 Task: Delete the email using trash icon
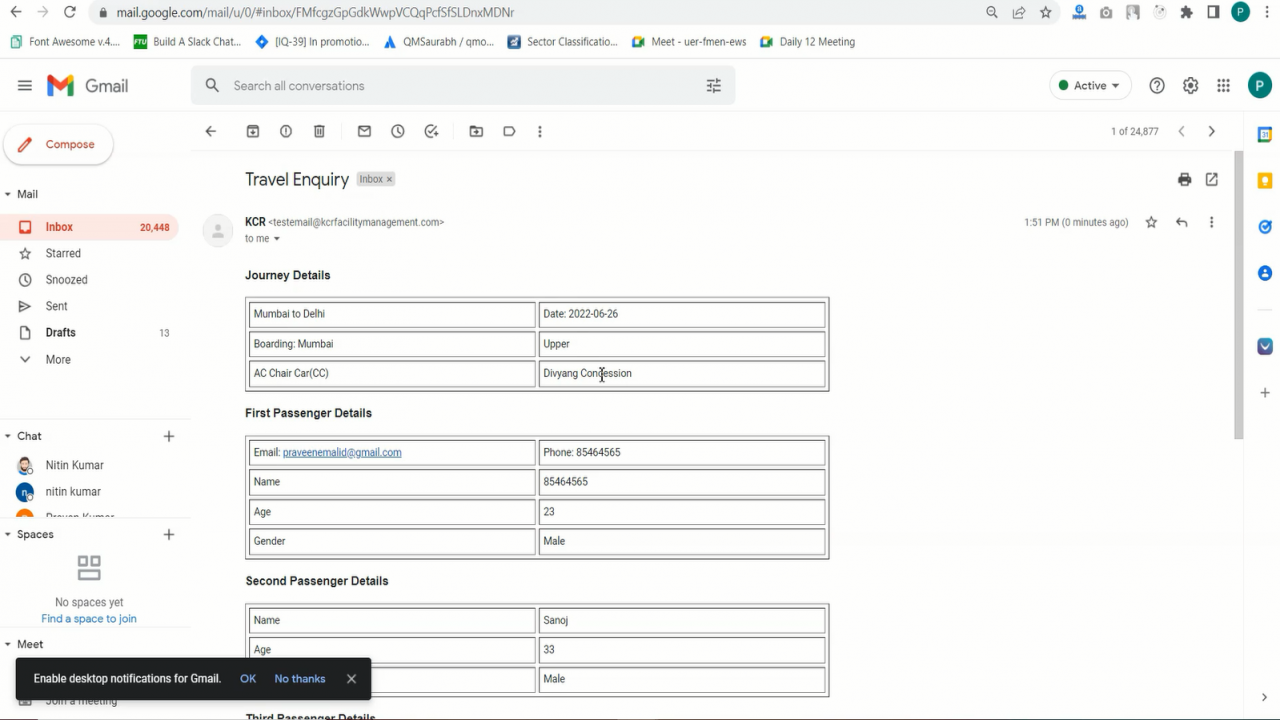click(319, 131)
